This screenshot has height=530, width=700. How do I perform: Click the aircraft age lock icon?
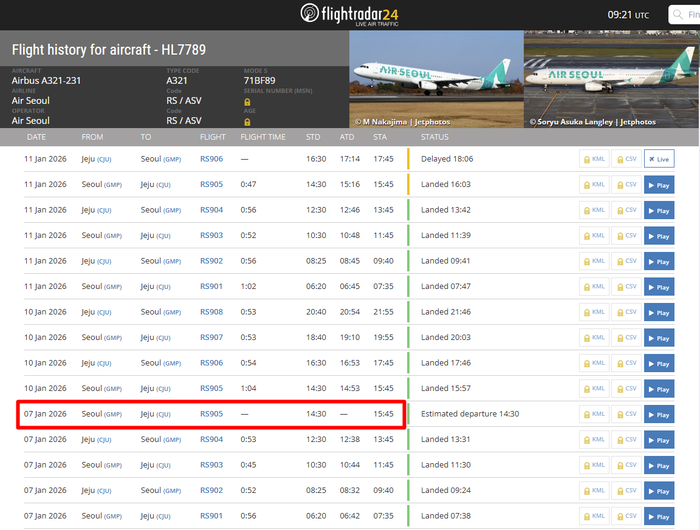(247, 122)
